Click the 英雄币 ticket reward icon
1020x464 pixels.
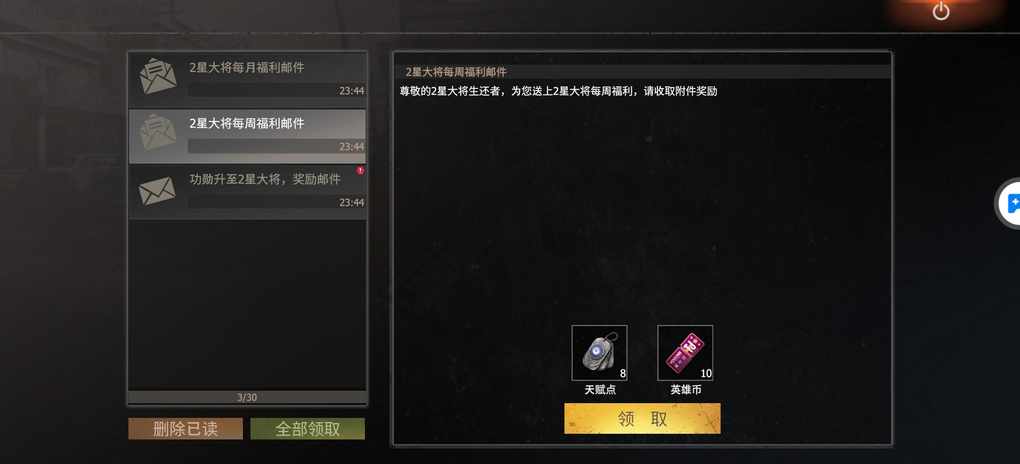point(685,353)
